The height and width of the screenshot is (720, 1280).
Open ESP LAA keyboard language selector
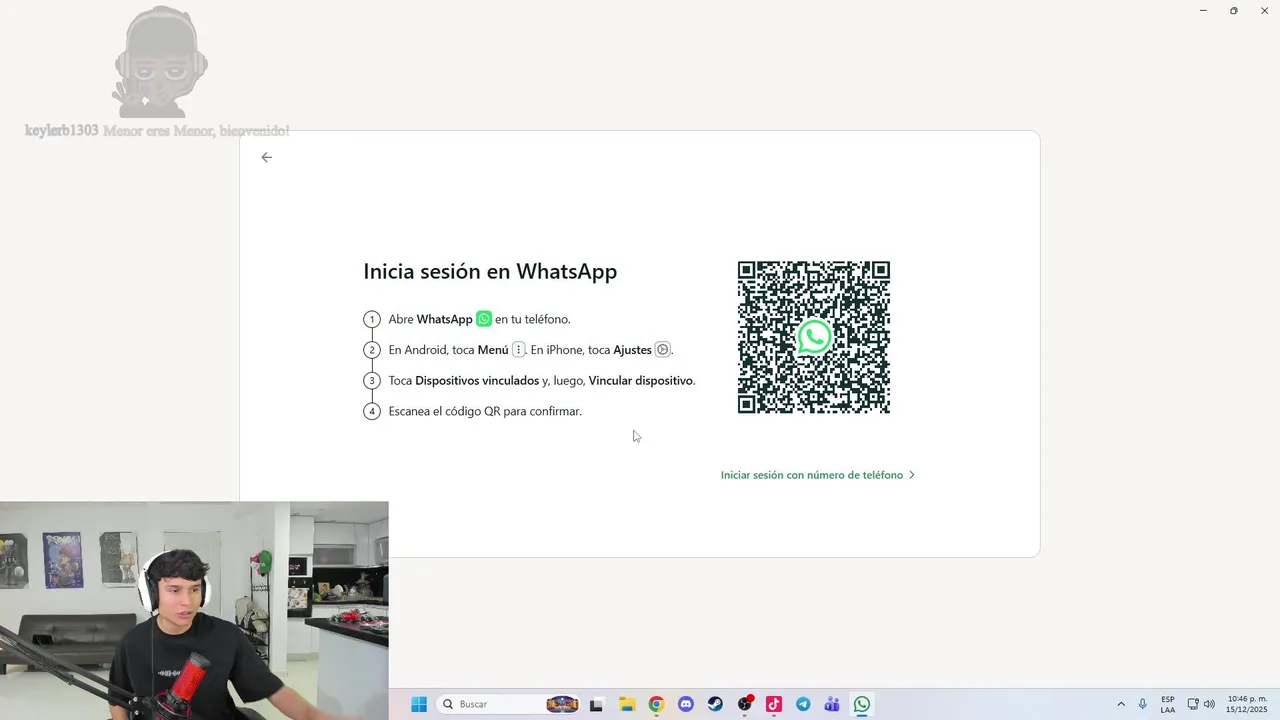click(x=1168, y=704)
